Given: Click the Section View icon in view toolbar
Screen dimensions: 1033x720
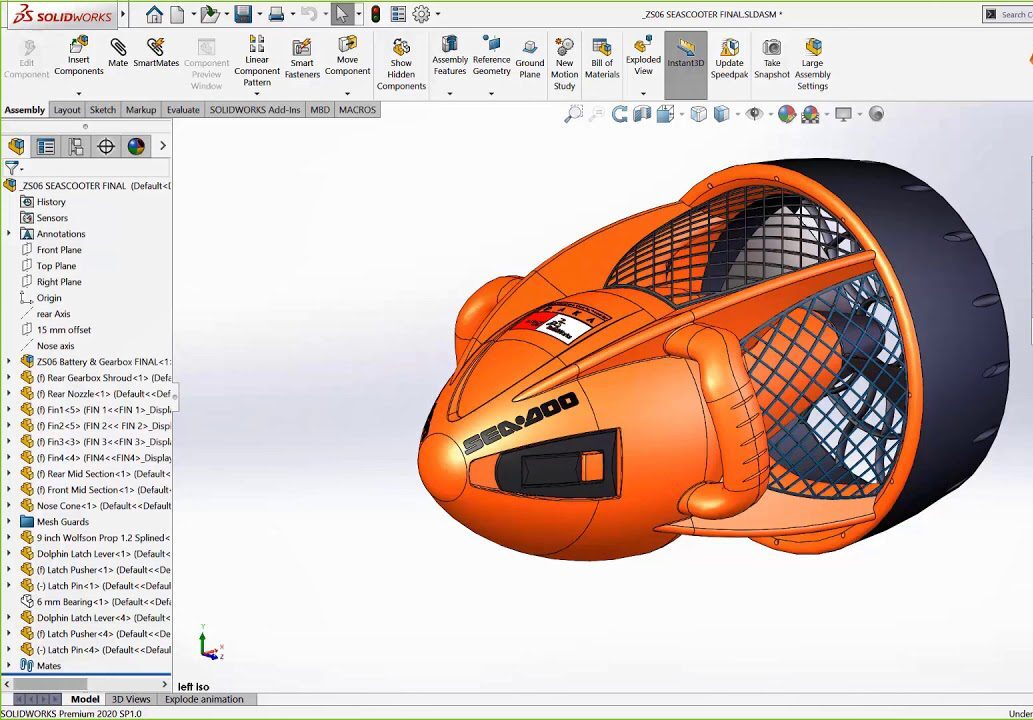Looking at the screenshot, I should pyautogui.click(x=642, y=114).
